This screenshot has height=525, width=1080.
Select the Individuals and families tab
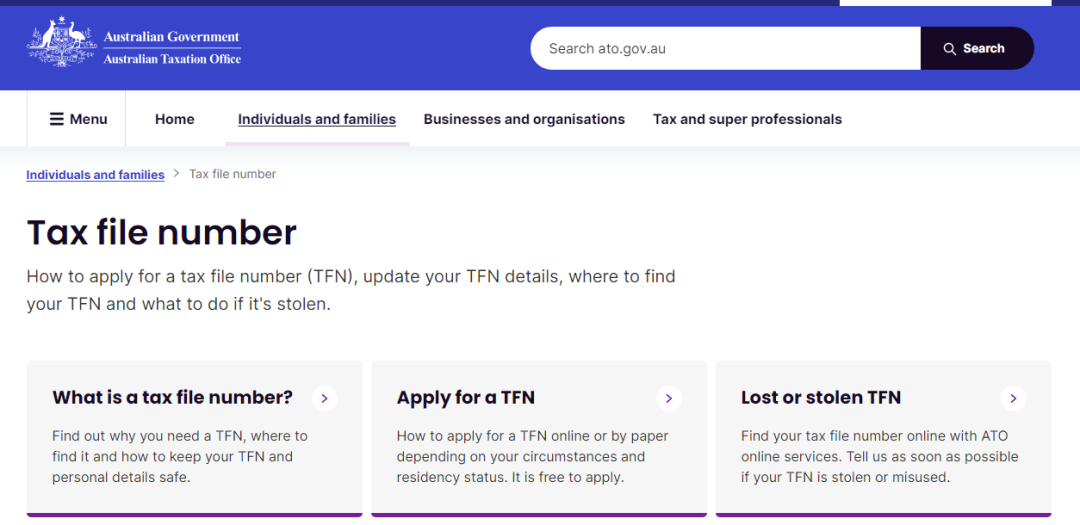tap(317, 119)
